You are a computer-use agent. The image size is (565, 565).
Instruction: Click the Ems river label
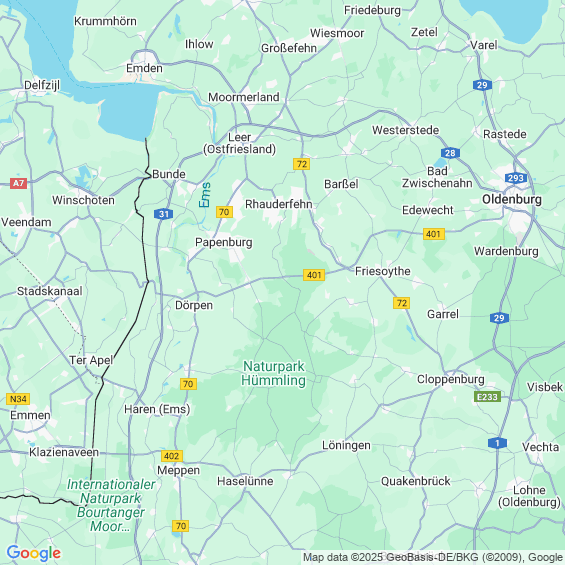[205, 195]
